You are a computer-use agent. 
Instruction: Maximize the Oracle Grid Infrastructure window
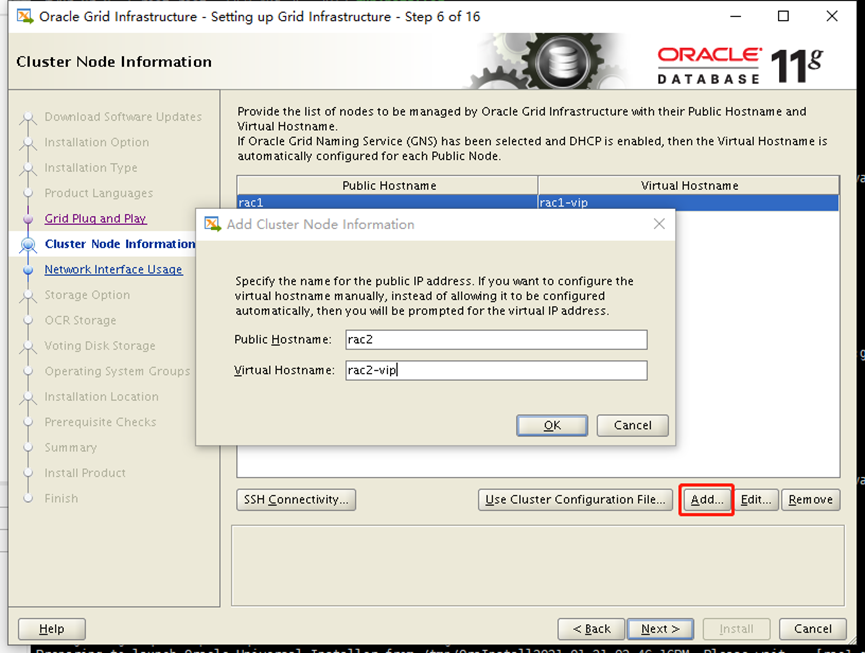pos(783,16)
